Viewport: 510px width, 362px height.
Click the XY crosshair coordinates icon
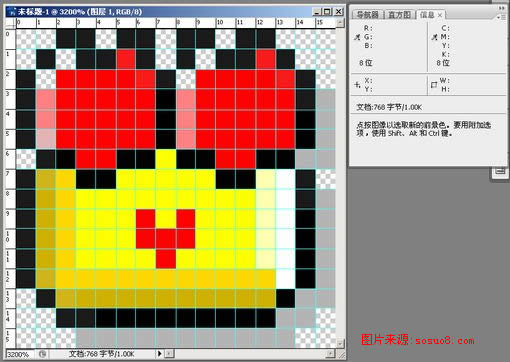click(357, 85)
